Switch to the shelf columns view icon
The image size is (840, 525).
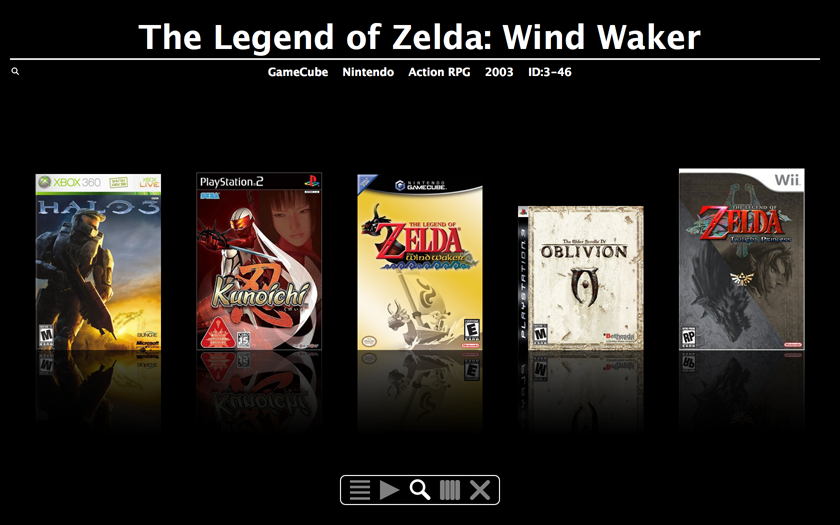(450, 490)
